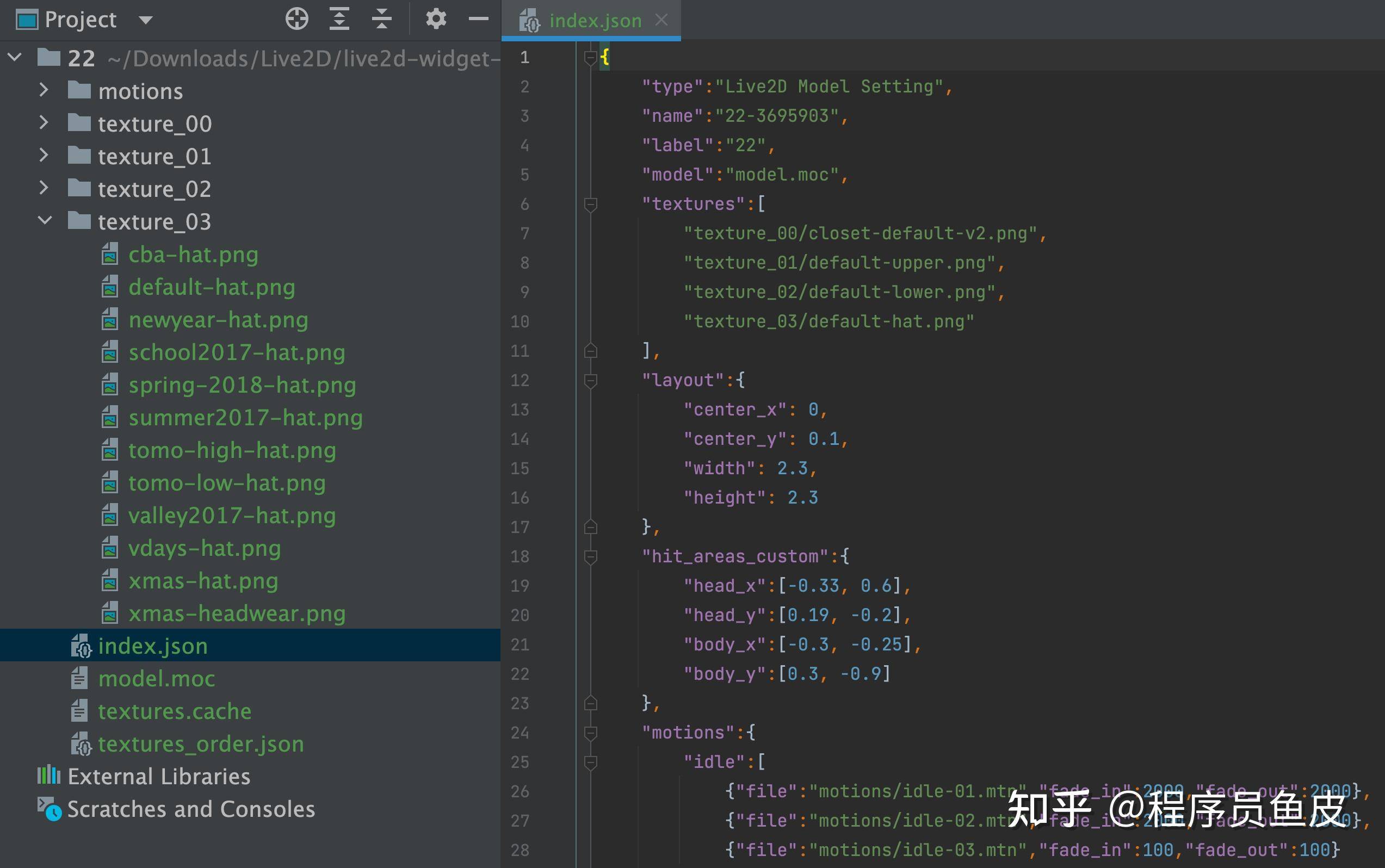Expand the texture_02 folder
The height and width of the screenshot is (868, 1385).
click(44, 188)
